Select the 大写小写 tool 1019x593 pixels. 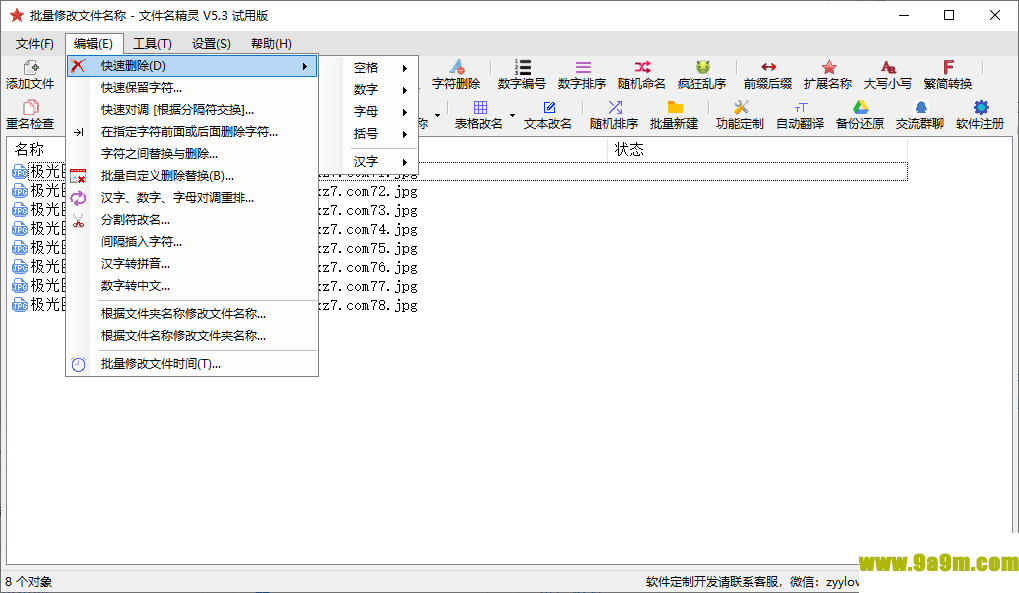[888, 75]
